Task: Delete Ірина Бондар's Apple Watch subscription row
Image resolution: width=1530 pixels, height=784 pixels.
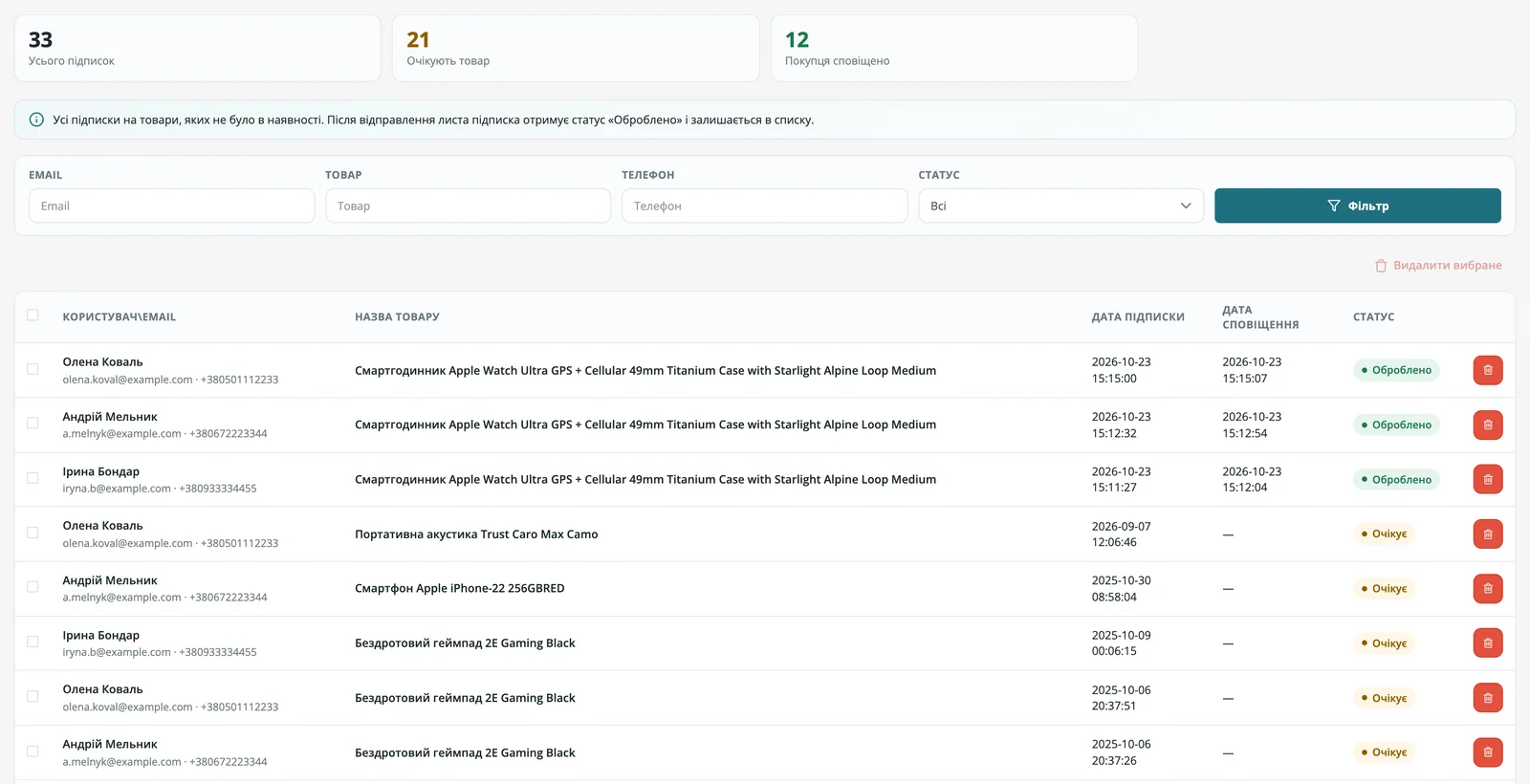Action: pyautogui.click(x=1487, y=479)
